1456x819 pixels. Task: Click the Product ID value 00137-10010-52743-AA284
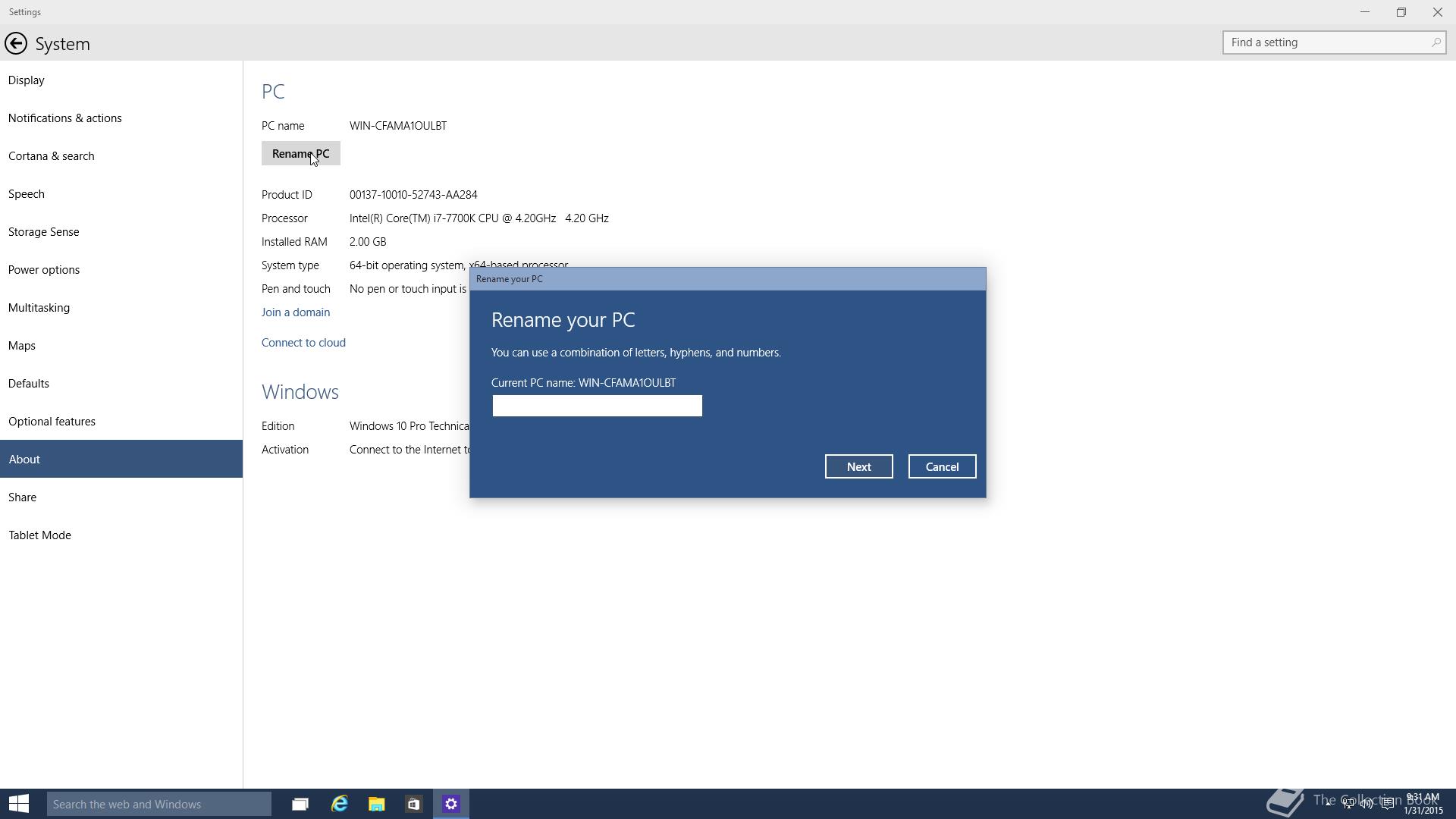coord(413,195)
